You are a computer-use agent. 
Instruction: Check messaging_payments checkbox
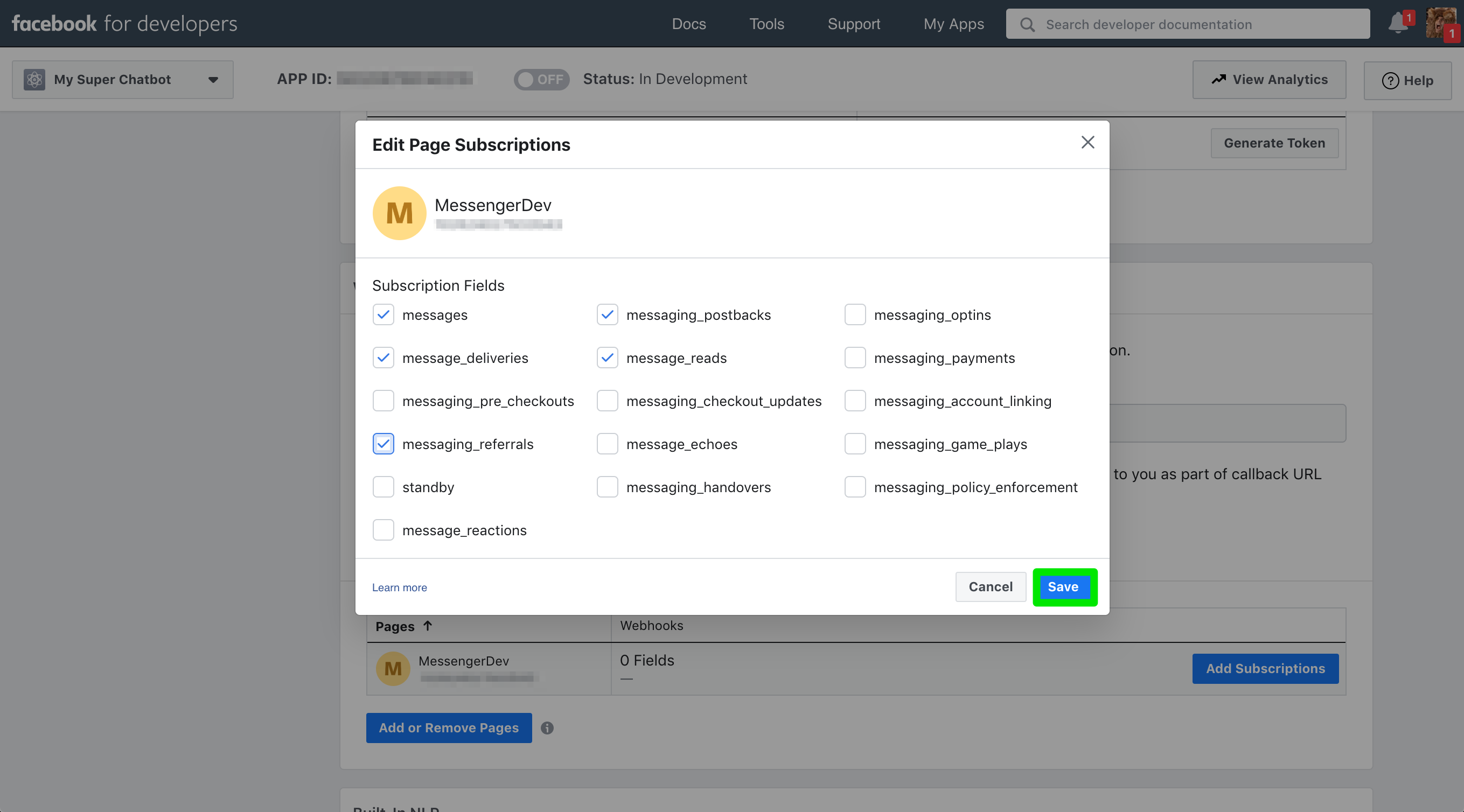pyautogui.click(x=855, y=358)
